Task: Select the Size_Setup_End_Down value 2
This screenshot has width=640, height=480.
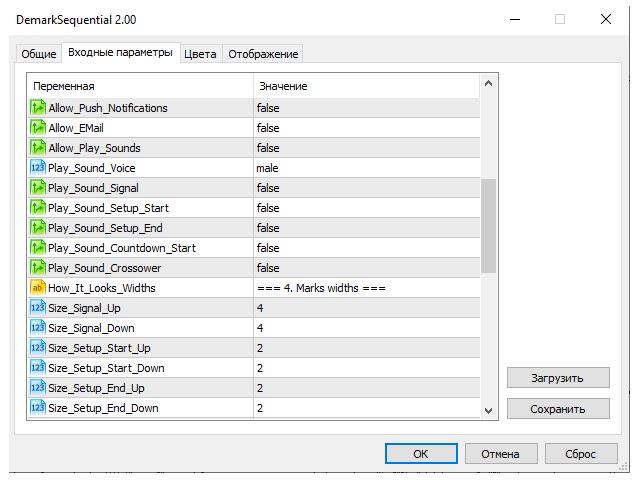Action: click(x=260, y=408)
